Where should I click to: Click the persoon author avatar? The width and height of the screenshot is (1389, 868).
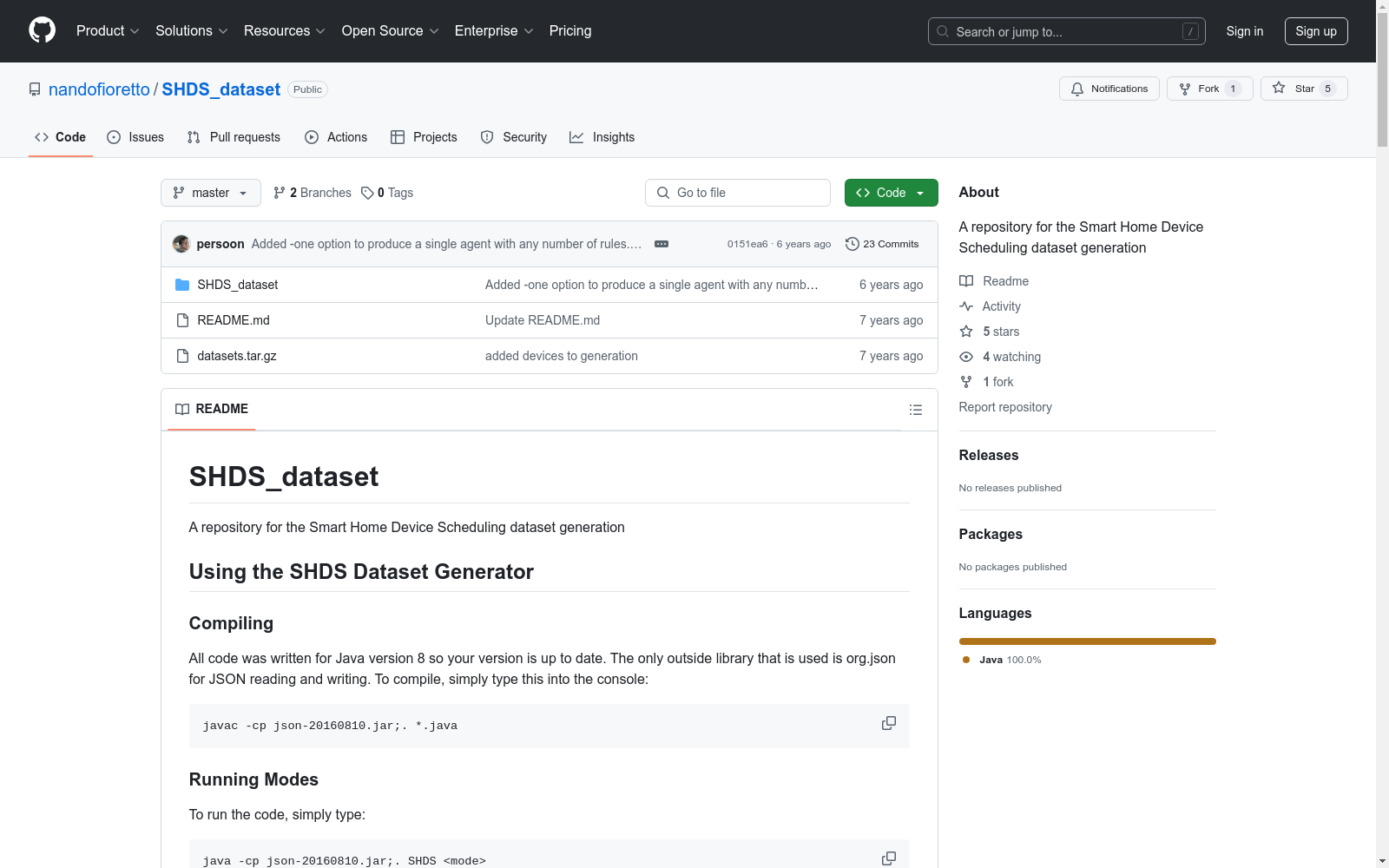[x=181, y=244]
